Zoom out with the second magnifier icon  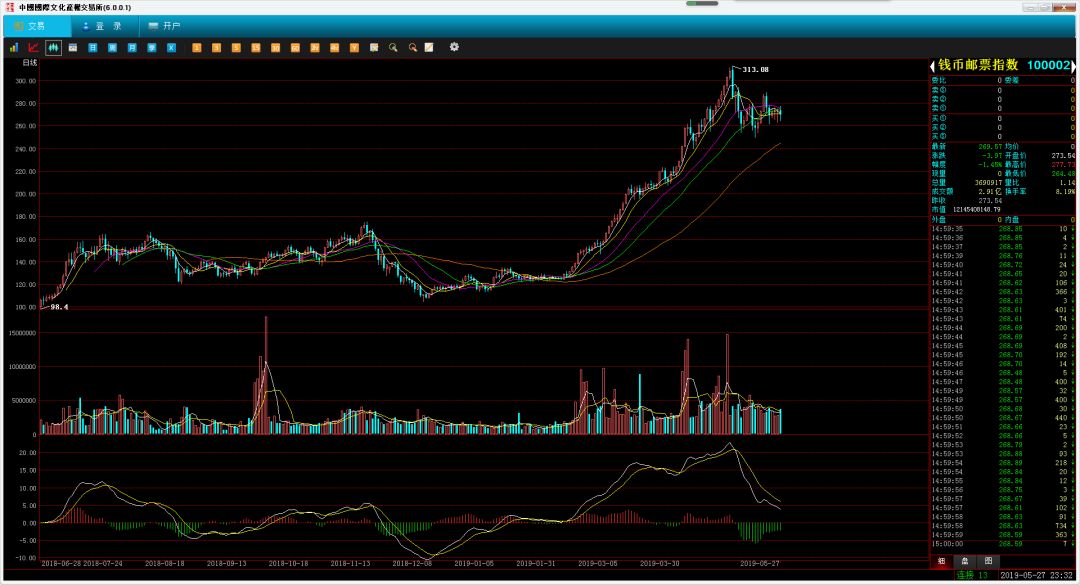413,48
